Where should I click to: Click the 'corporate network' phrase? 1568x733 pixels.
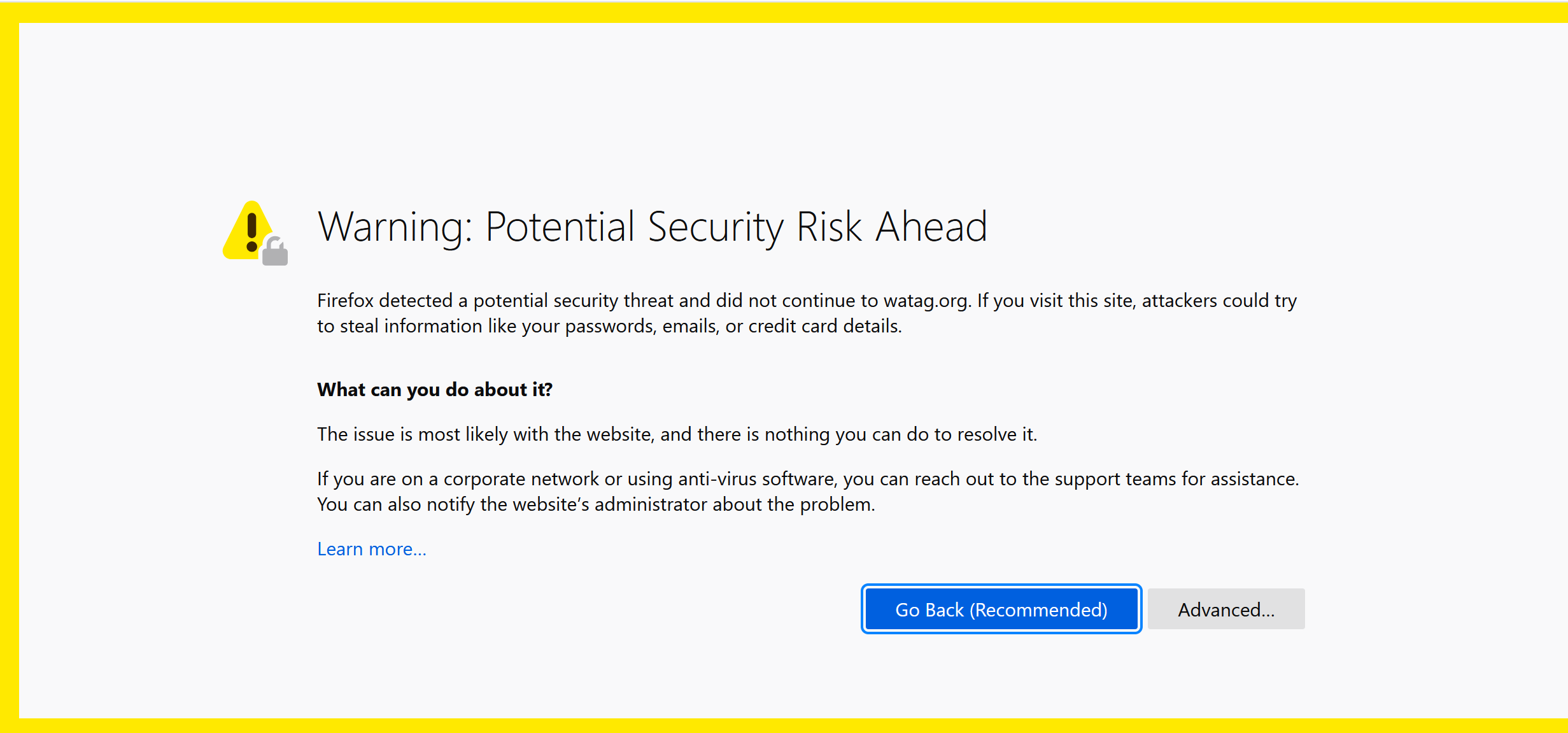pos(521,479)
